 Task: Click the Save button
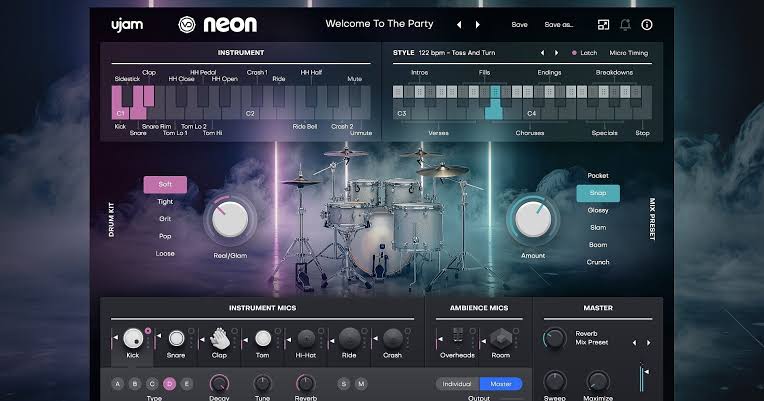coord(519,24)
